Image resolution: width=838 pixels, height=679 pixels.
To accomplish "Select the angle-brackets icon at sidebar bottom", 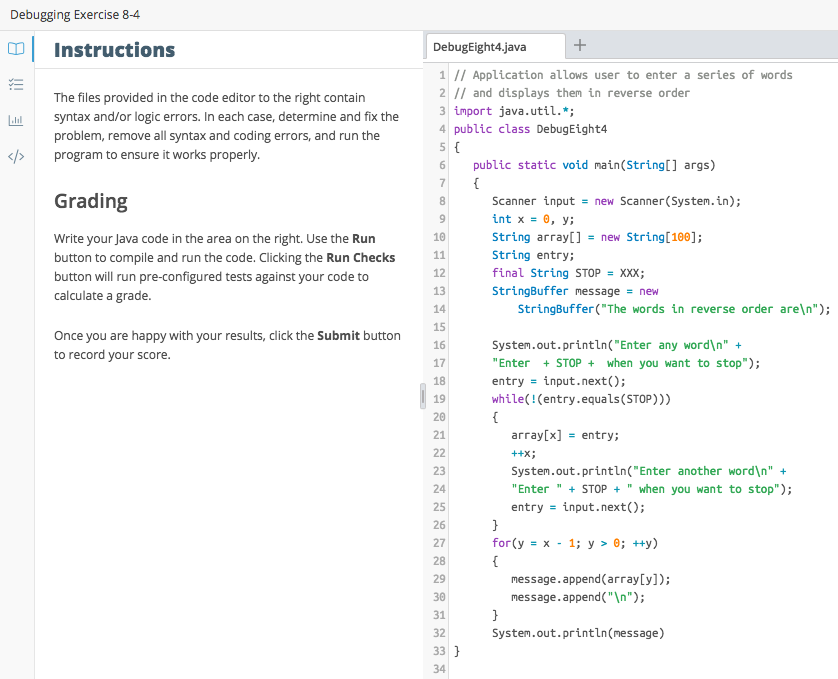I will [x=15, y=156].
